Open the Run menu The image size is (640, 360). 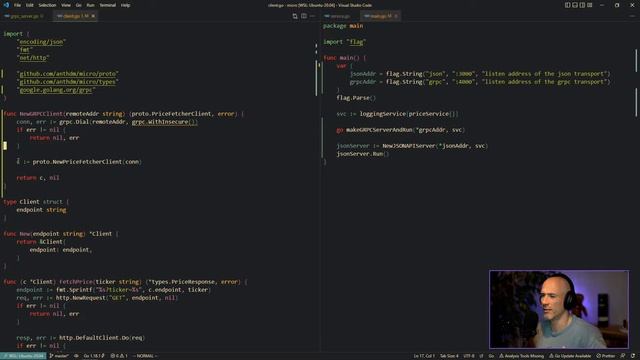[x=90, y=5]
